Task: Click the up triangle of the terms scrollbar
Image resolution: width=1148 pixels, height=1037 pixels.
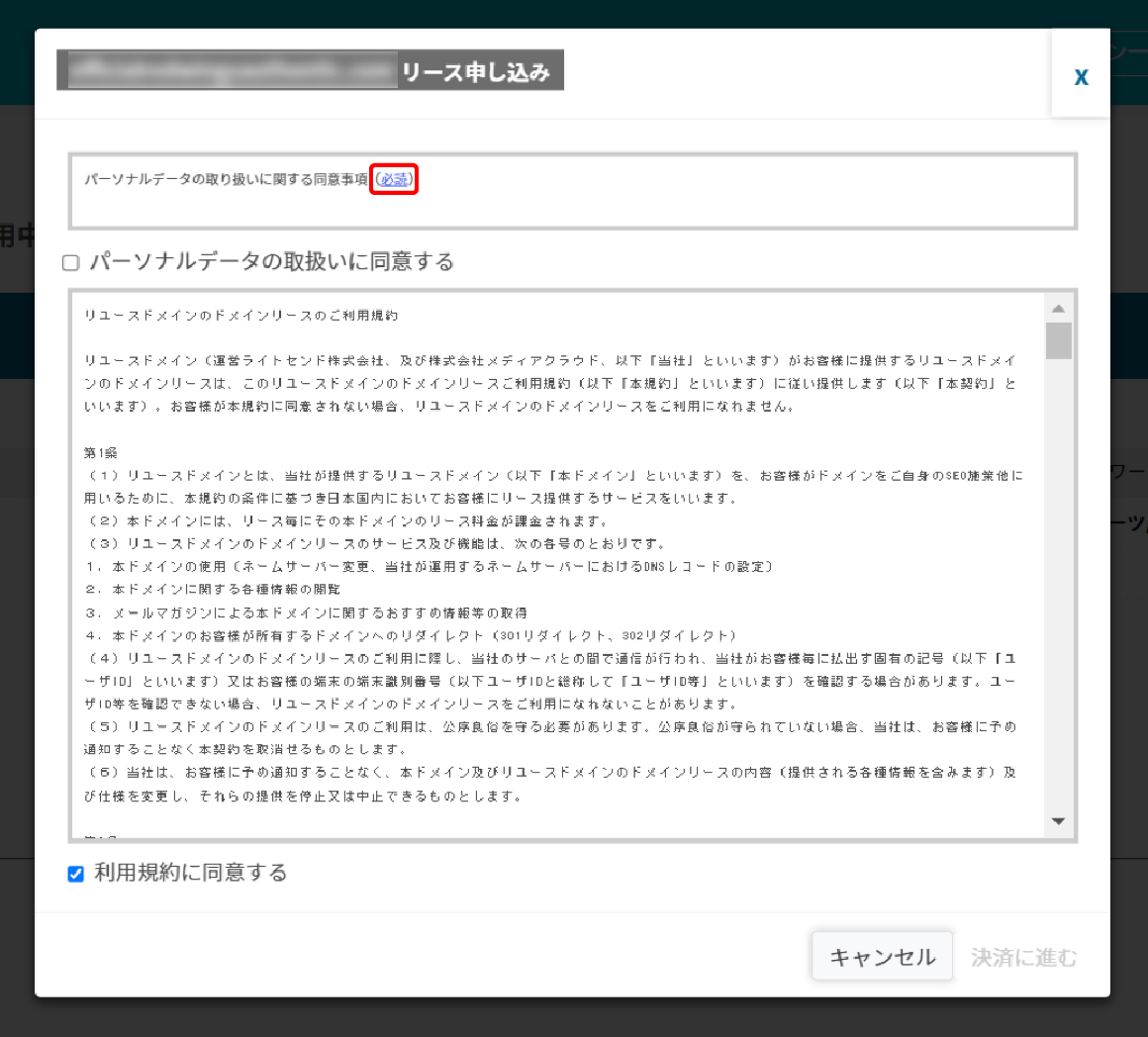Action: pos(1058,307)
